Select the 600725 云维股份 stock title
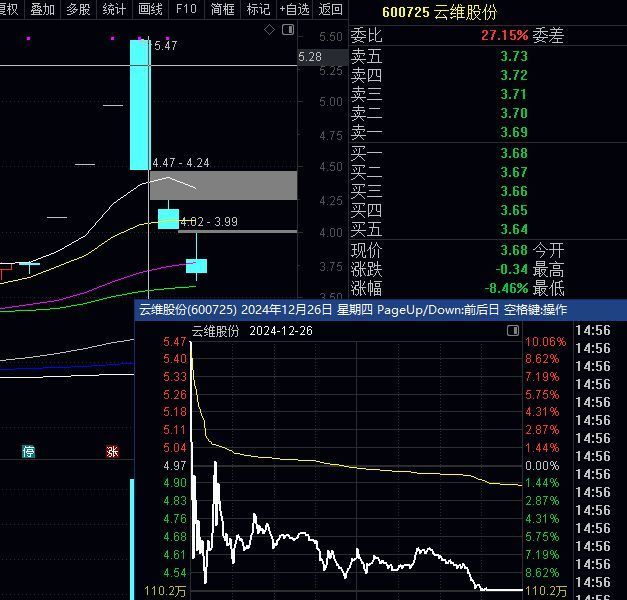 439,12
